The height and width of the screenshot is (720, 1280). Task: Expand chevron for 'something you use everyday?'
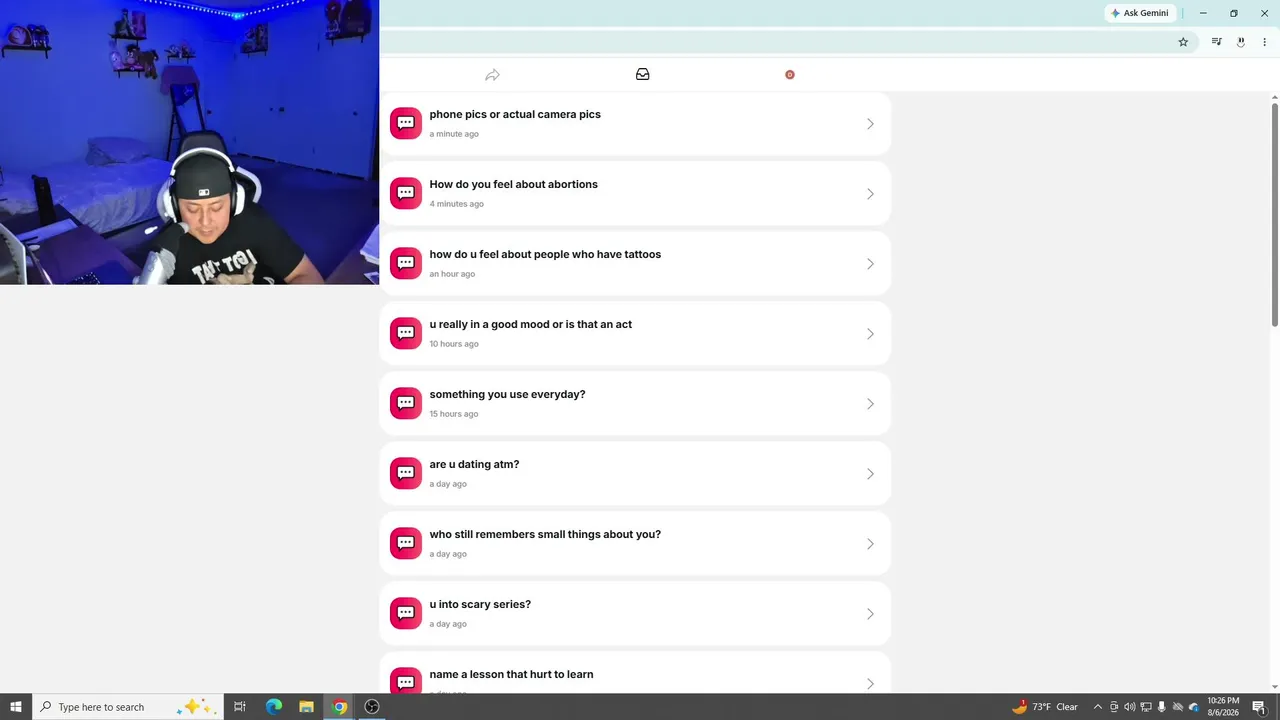870,404
